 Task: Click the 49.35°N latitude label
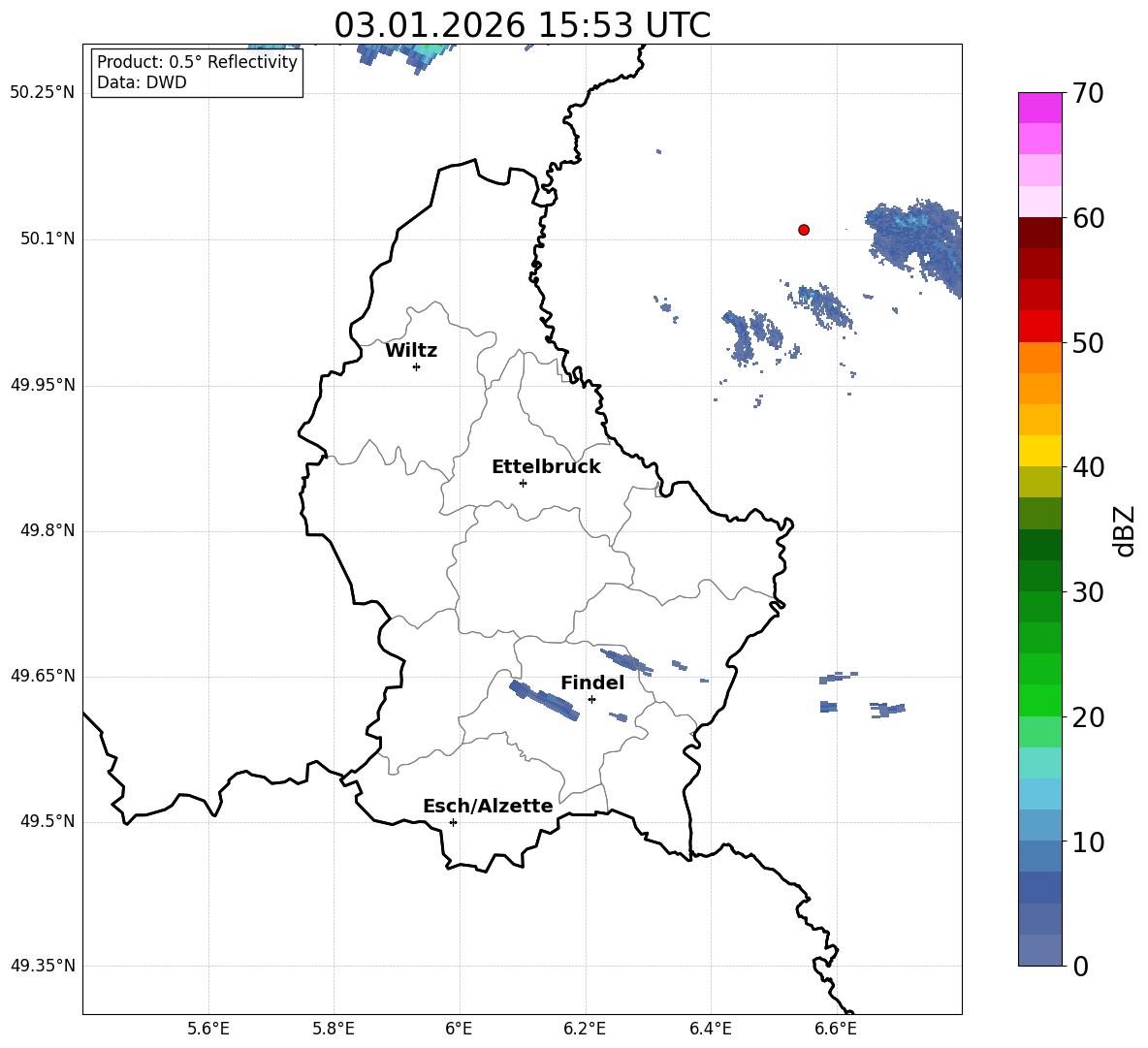[43, 966]
